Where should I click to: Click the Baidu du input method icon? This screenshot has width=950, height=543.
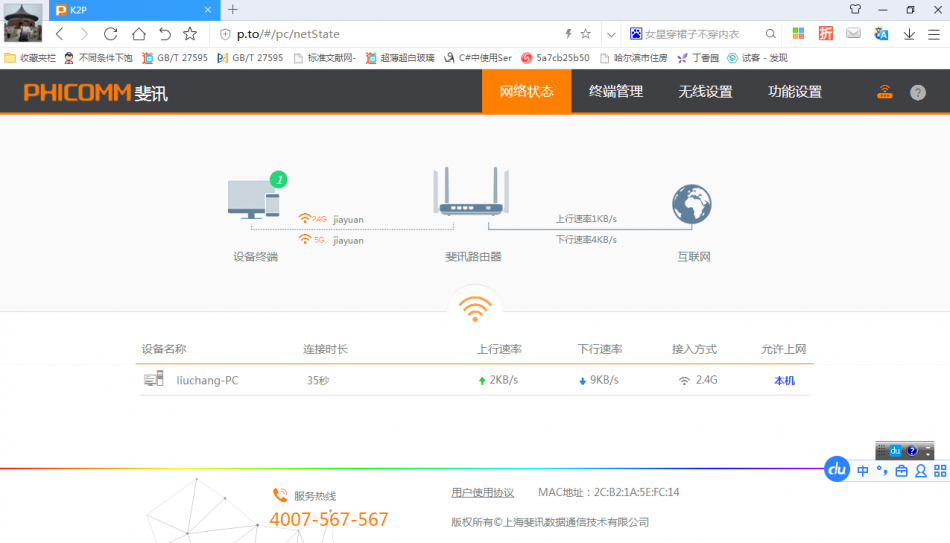pos(837,469)
